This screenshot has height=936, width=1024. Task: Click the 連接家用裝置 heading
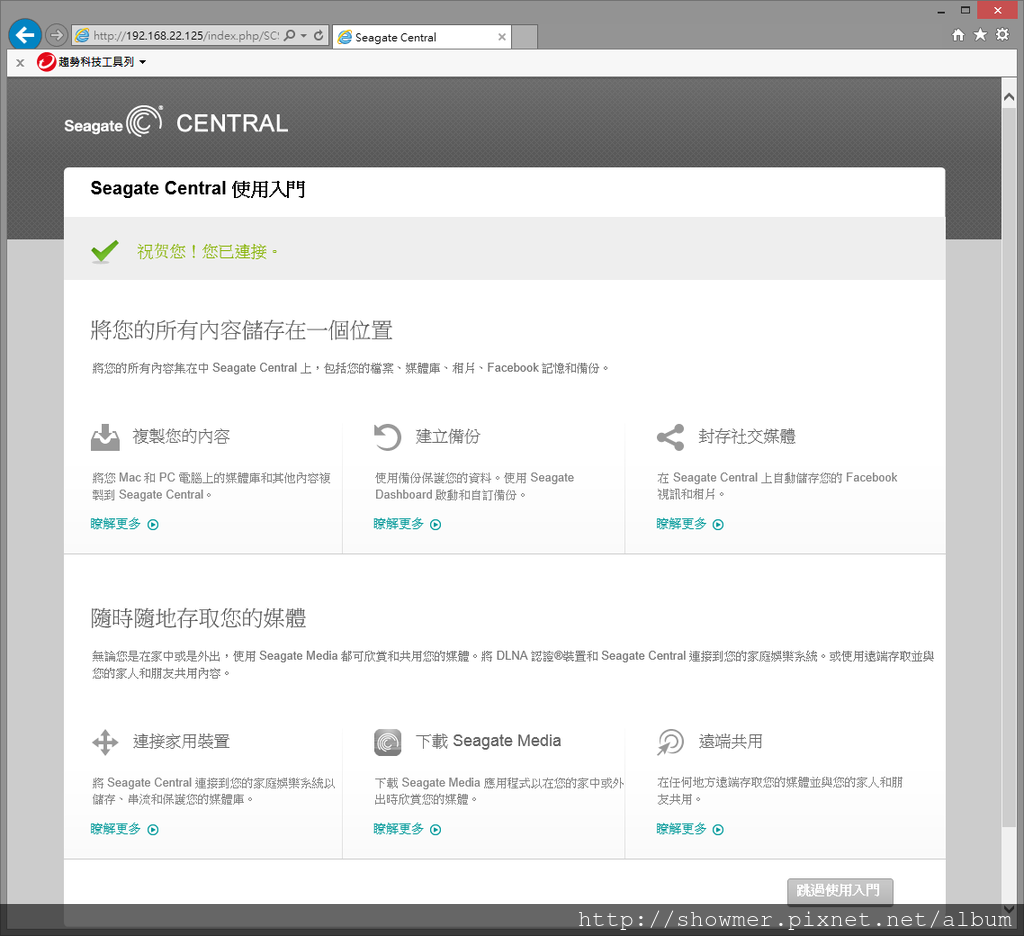click(x=182, y=741)
